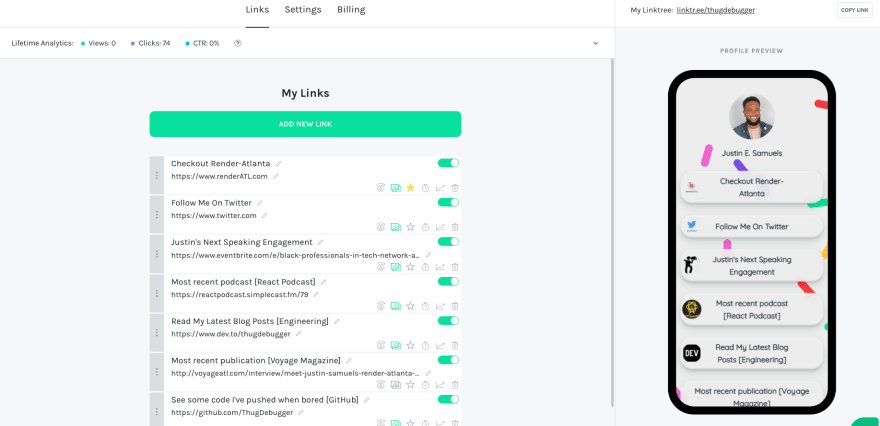Click the profile photo in the preview
The image size is (880, 426).
[x=751, y=117]
